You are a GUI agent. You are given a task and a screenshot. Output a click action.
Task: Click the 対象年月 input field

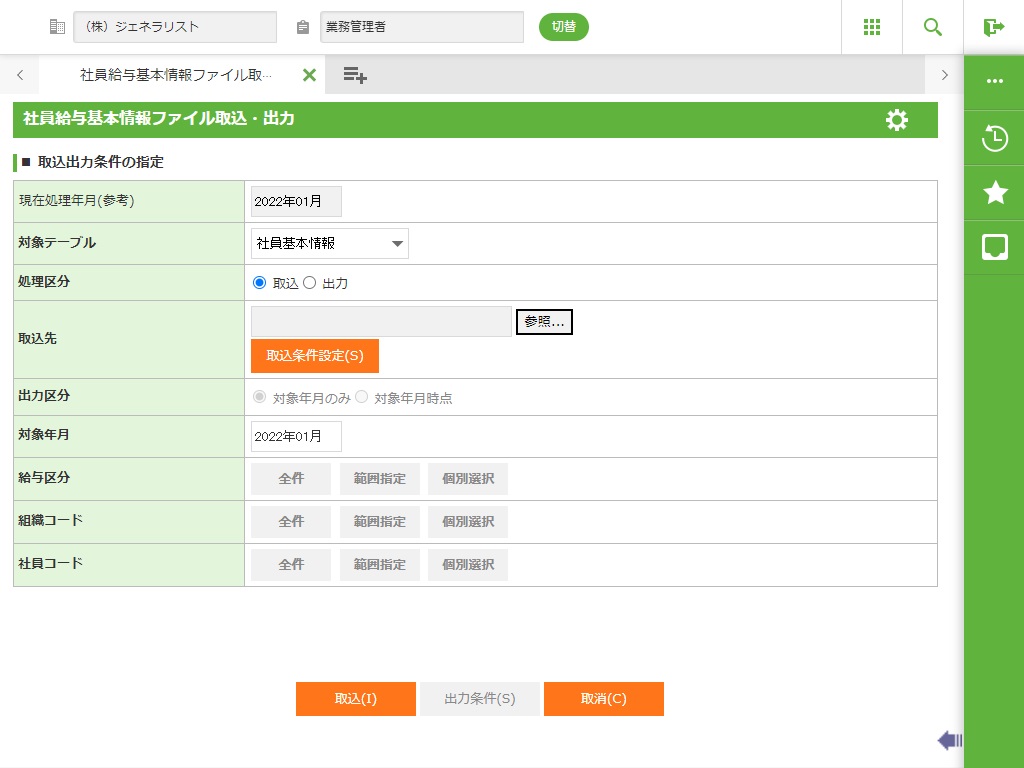tap(296, 436)
